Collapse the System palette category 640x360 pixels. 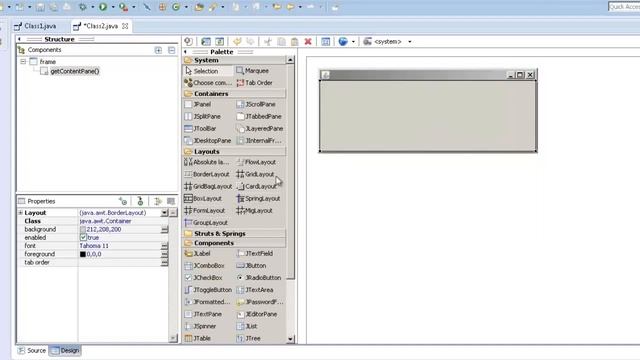234,60
